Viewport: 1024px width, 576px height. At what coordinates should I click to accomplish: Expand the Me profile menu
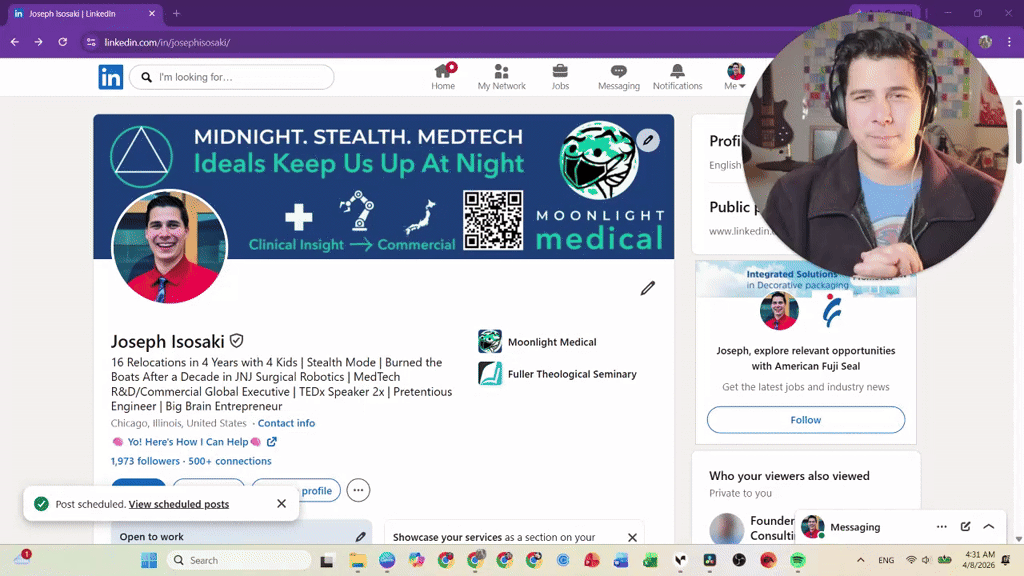point(735,77)
